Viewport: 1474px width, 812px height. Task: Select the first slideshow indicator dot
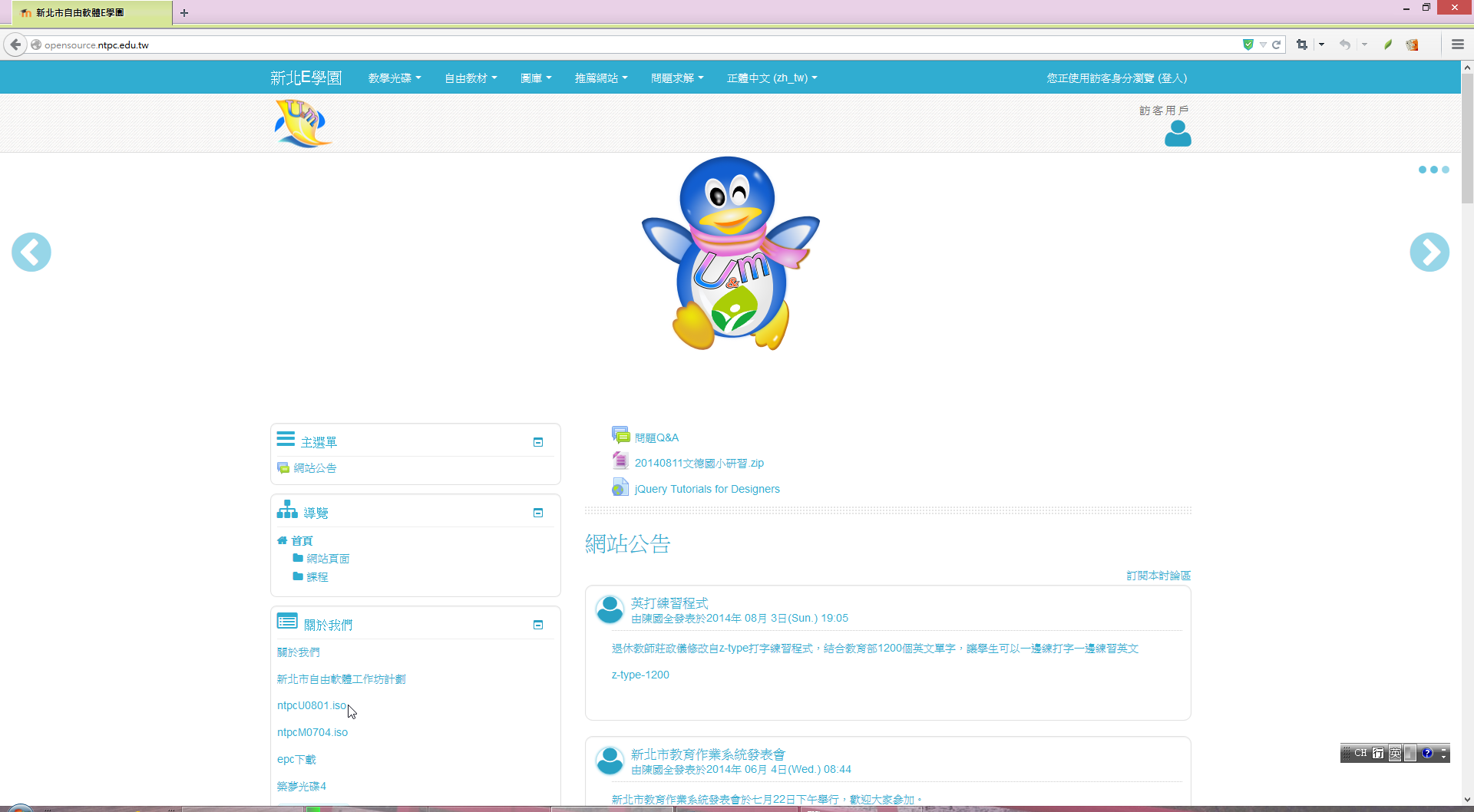(1423, 170)
